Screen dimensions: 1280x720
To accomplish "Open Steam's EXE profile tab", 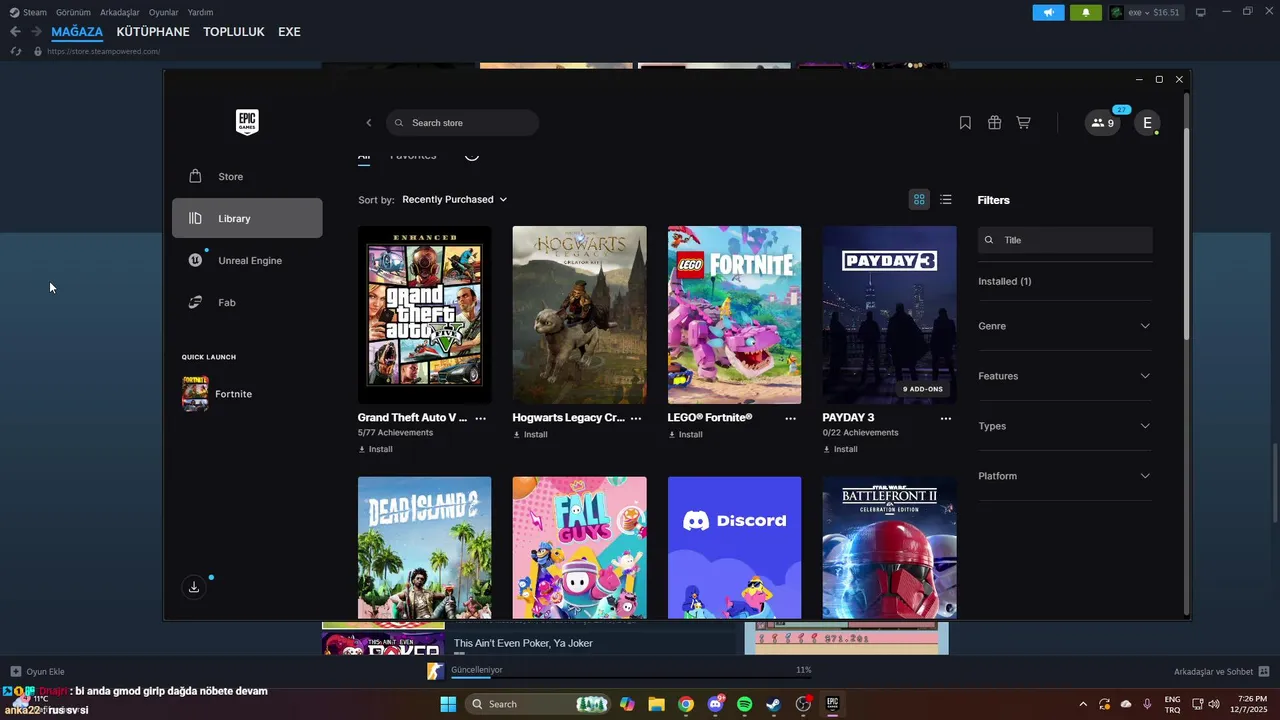I will 289,32.
